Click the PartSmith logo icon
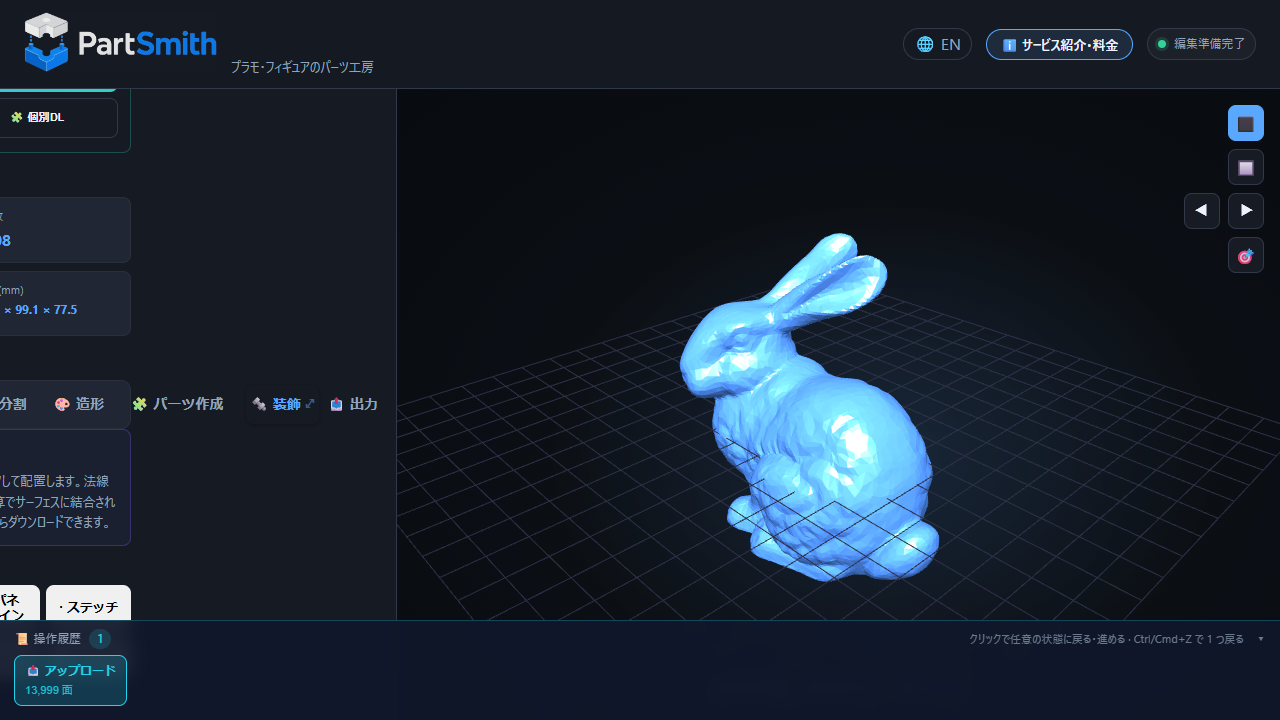This screenshot has height=720, width=1280. coord(46,42)
